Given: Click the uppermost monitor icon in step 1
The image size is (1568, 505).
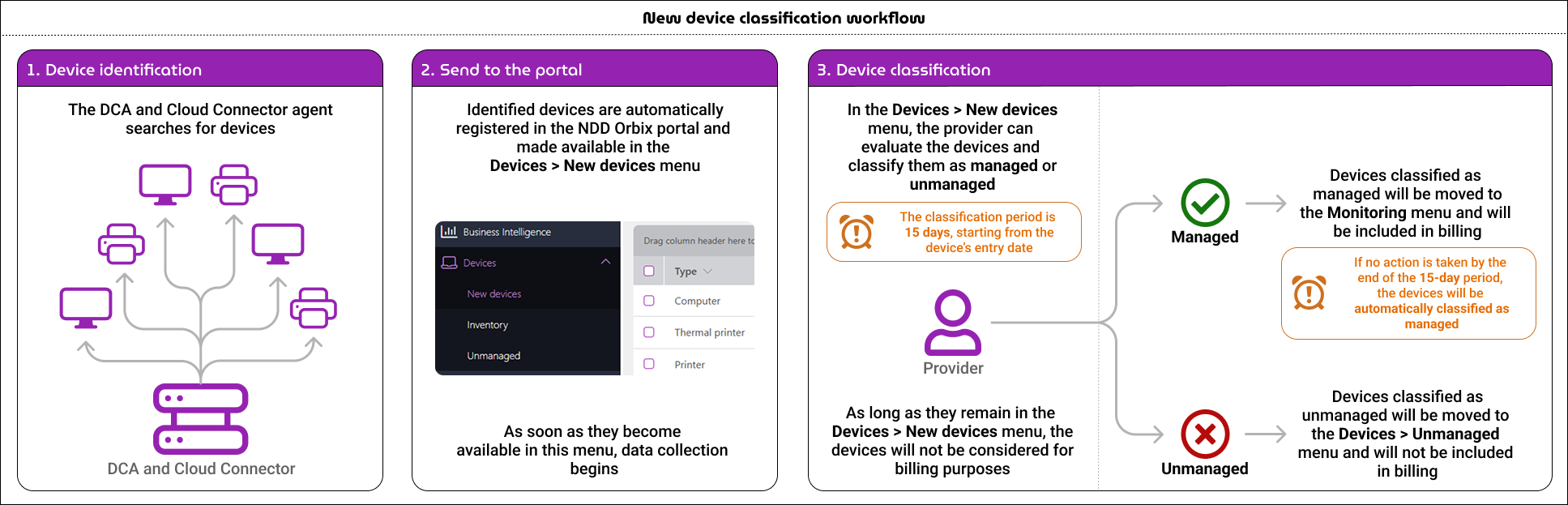Looking at the screenshot, I should coord(165,185).
